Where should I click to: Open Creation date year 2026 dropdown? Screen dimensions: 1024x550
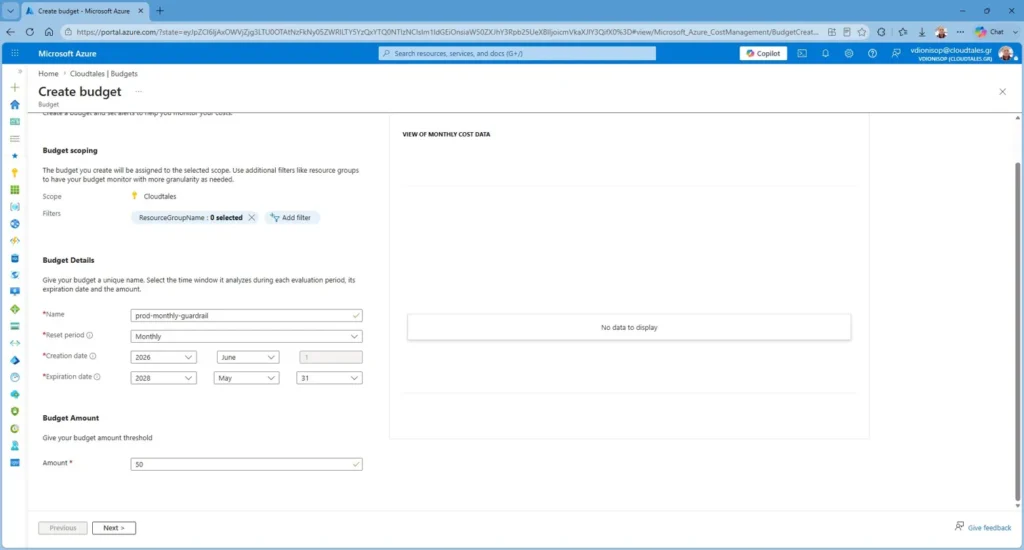[163, 357]
